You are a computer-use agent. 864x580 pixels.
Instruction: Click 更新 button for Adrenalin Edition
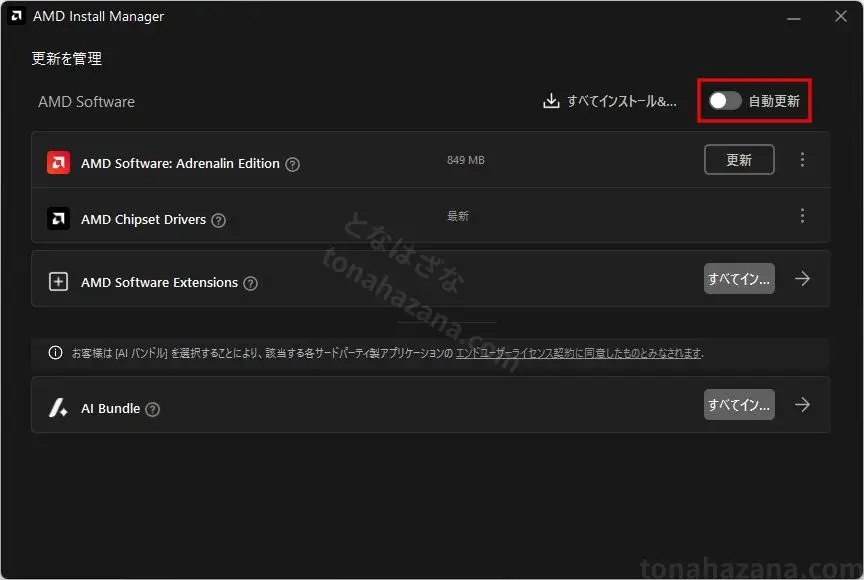[739, 160]
